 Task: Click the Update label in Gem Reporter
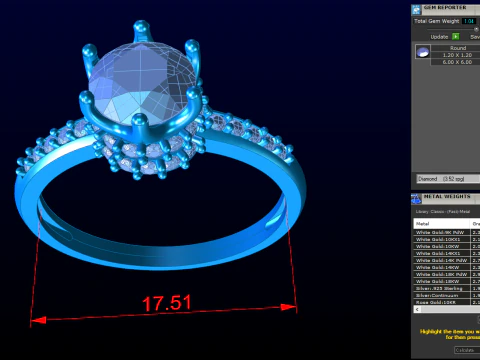click(439, 37)
